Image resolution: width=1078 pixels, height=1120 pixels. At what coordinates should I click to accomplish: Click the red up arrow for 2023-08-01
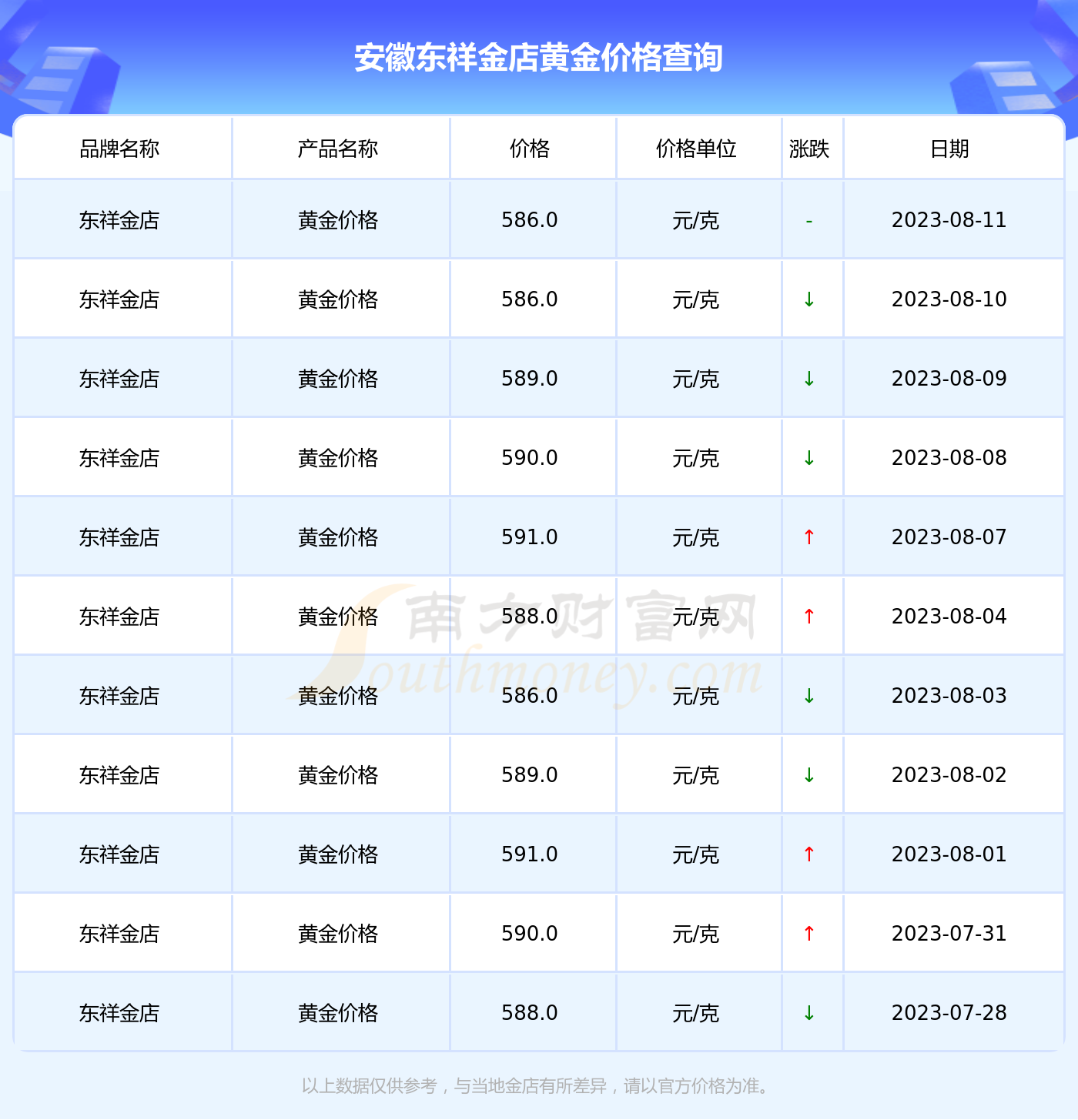coord(809,854)
